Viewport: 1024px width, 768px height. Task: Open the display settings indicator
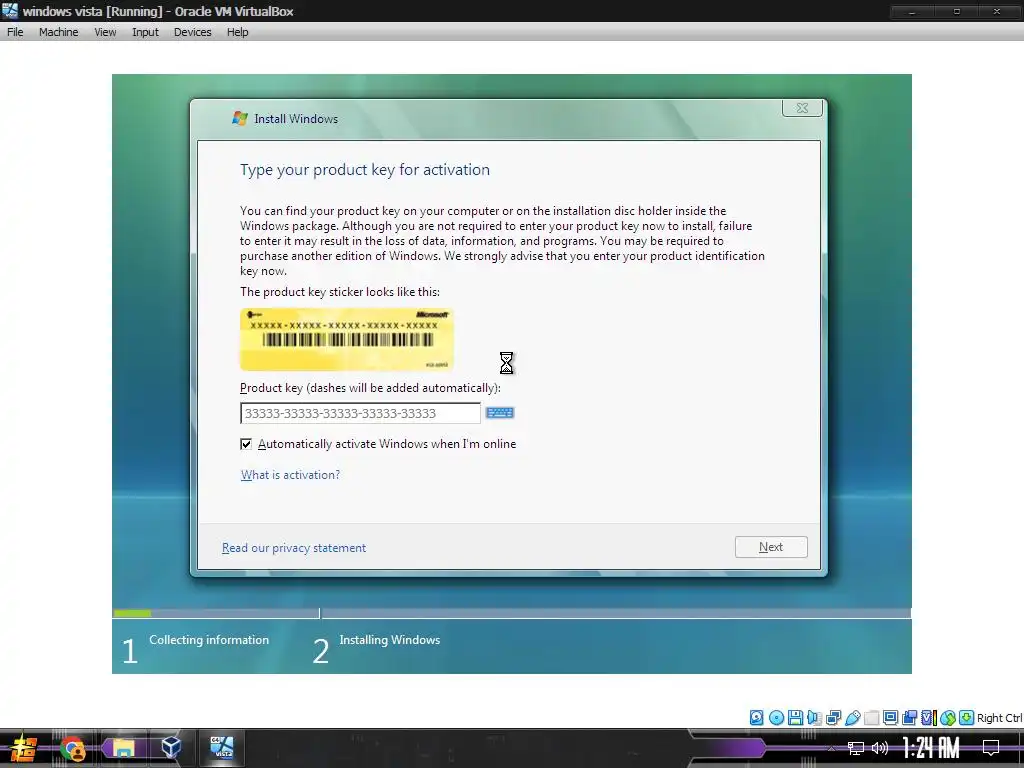coord(890,718)
